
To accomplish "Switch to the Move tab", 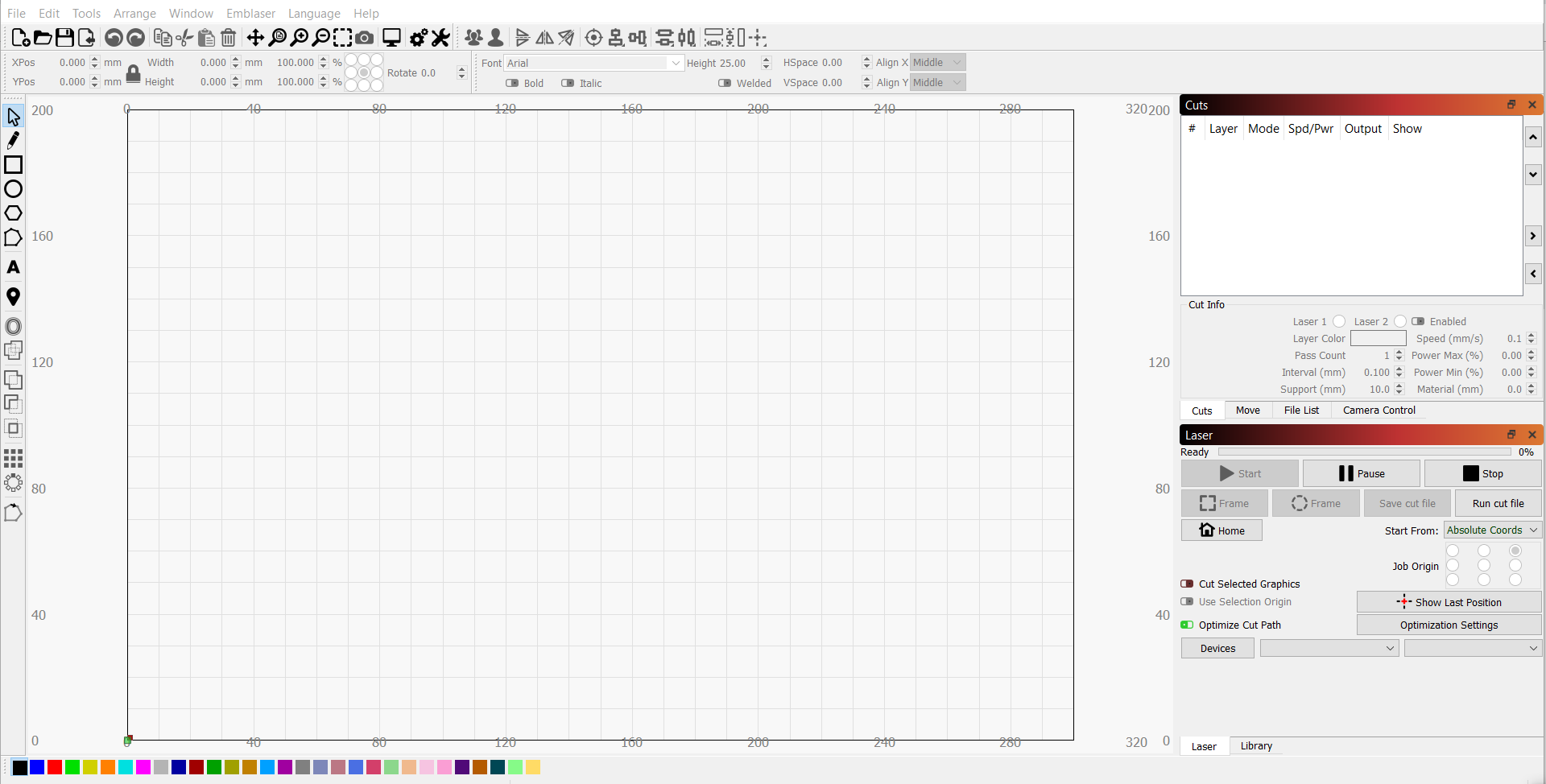I will coord(1247,410).
